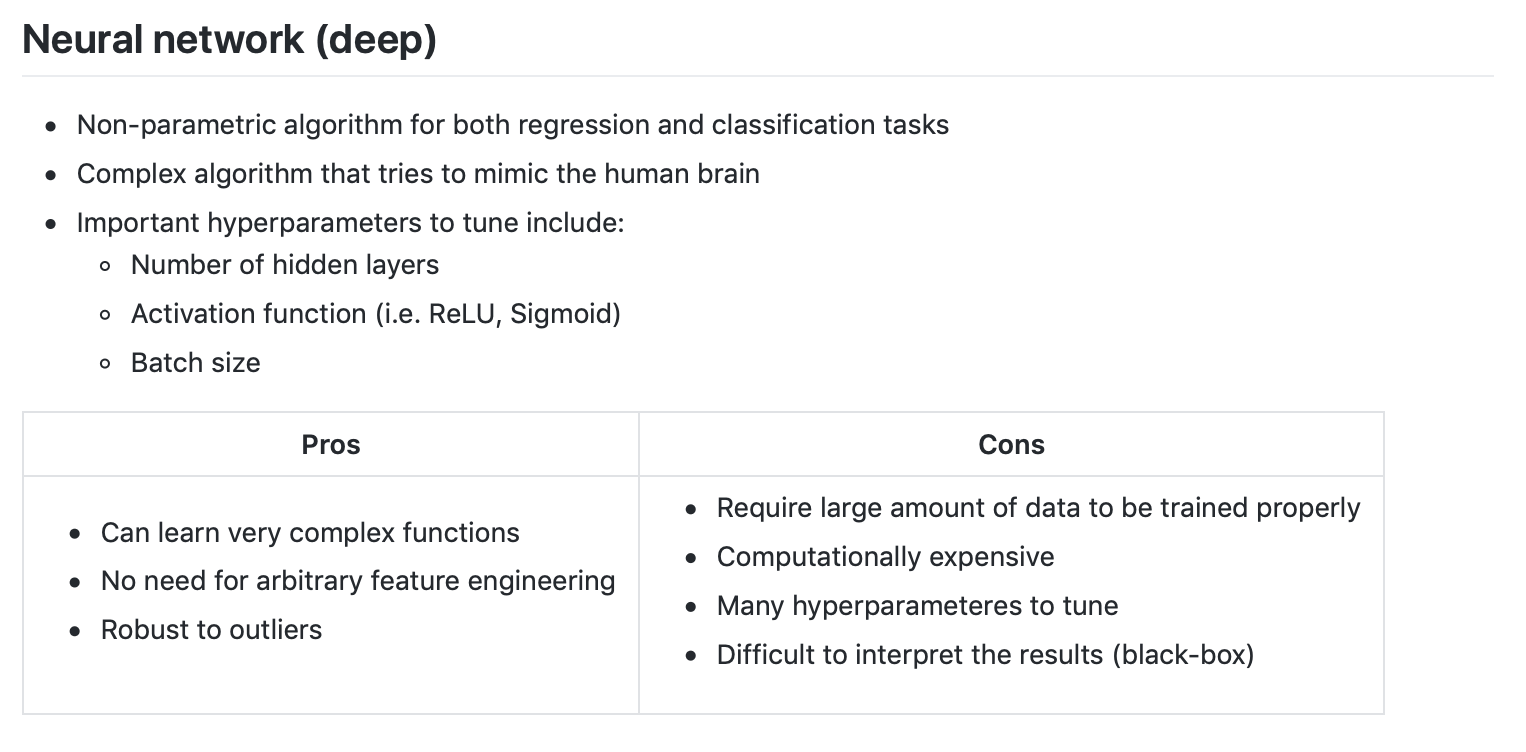Click the "Non-parametric algorithm" bullet line
Screen dimensions: 1526x752
coord(512,125)
